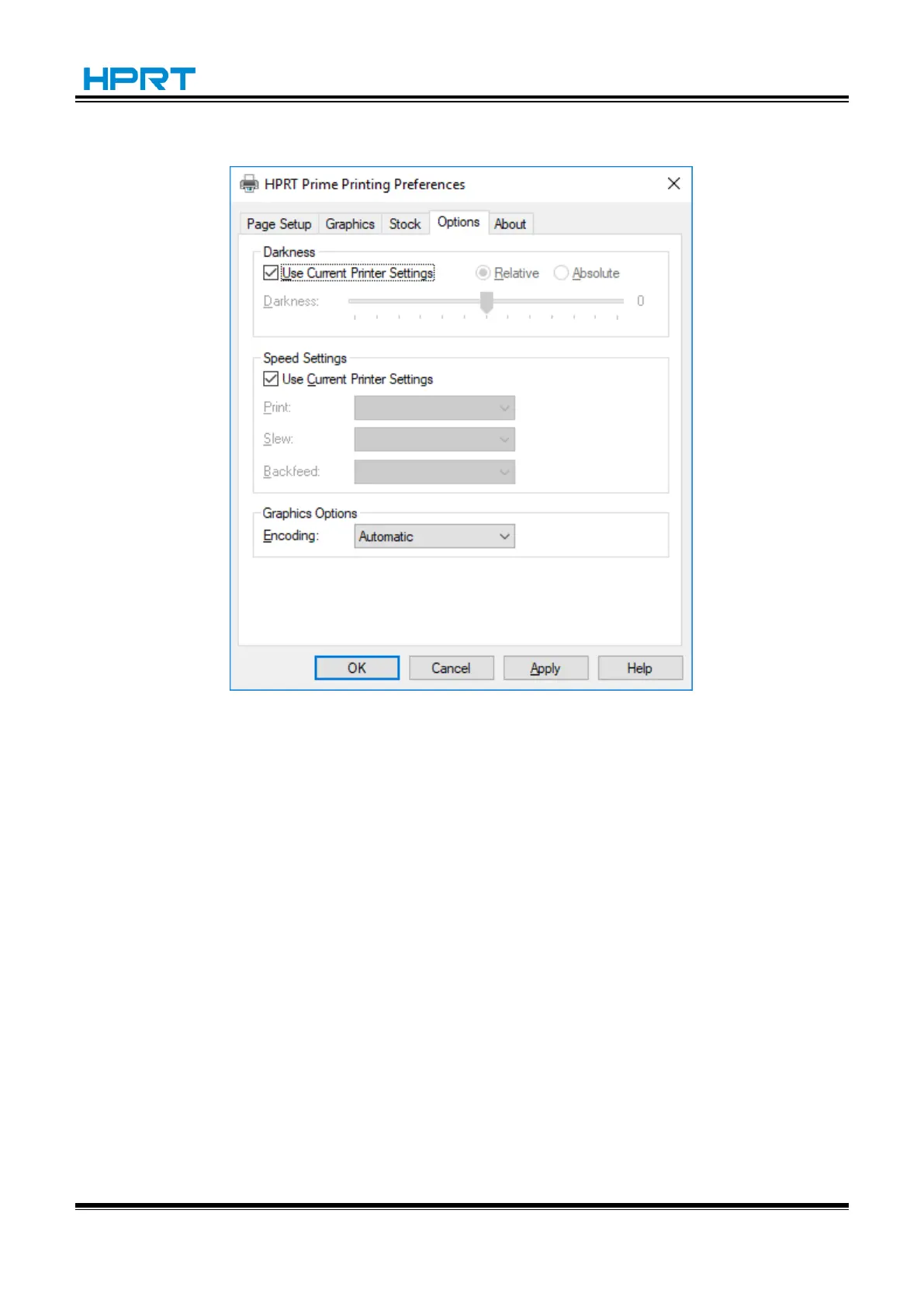
Task: Click the HPRT logo in the header
Action: click(139, 79)
